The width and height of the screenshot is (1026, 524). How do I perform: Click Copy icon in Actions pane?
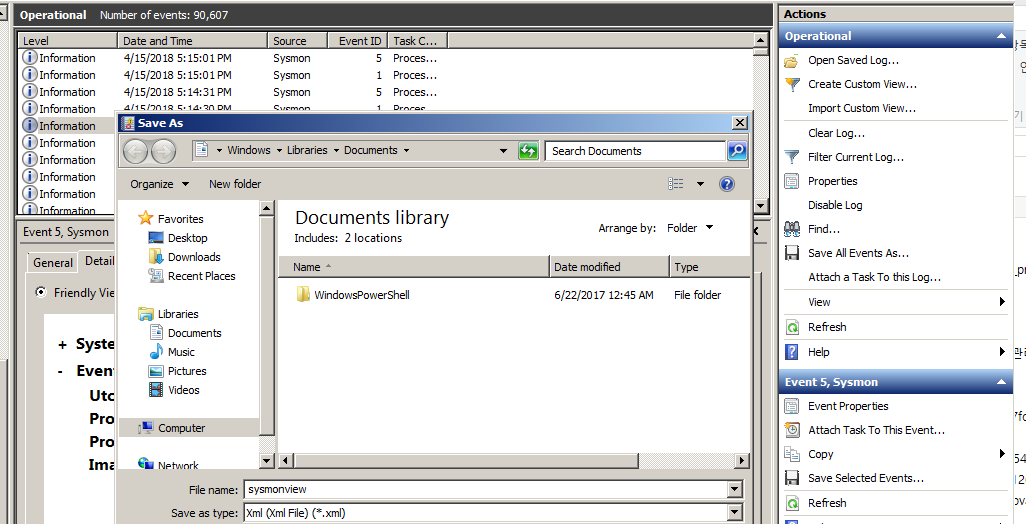[x=792, y=454]
